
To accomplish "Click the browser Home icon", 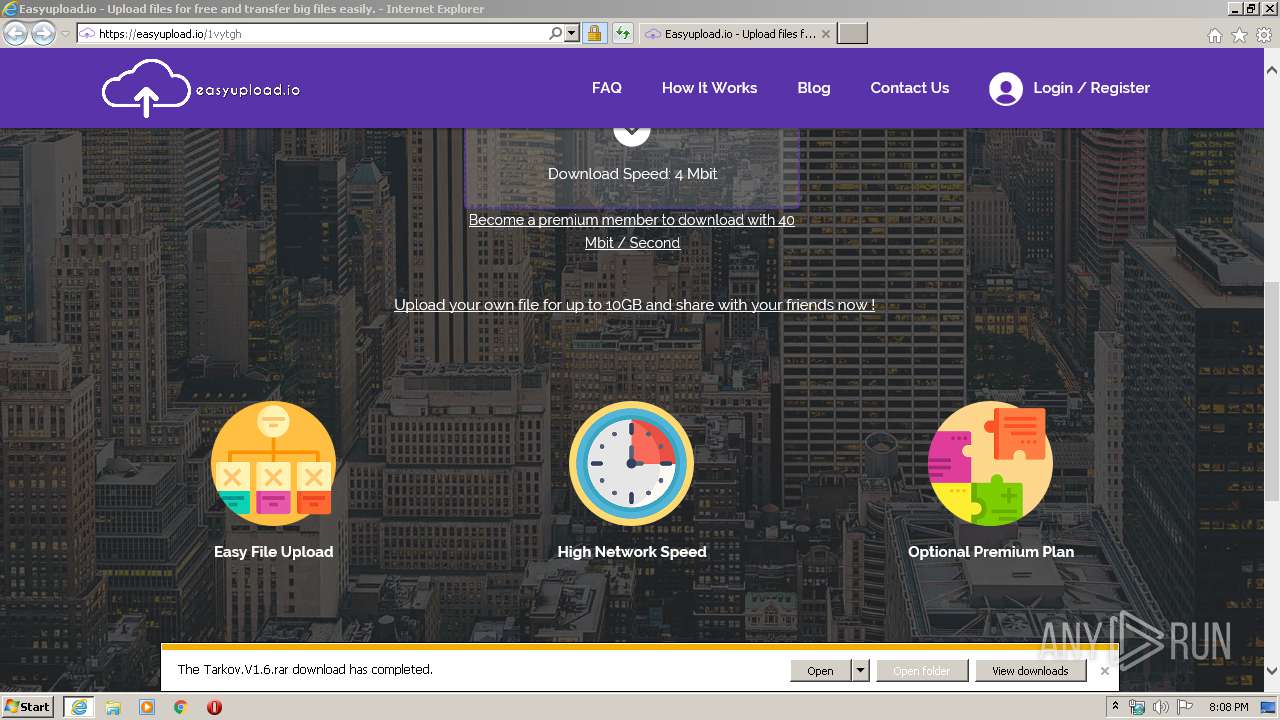I will 1214,35.
